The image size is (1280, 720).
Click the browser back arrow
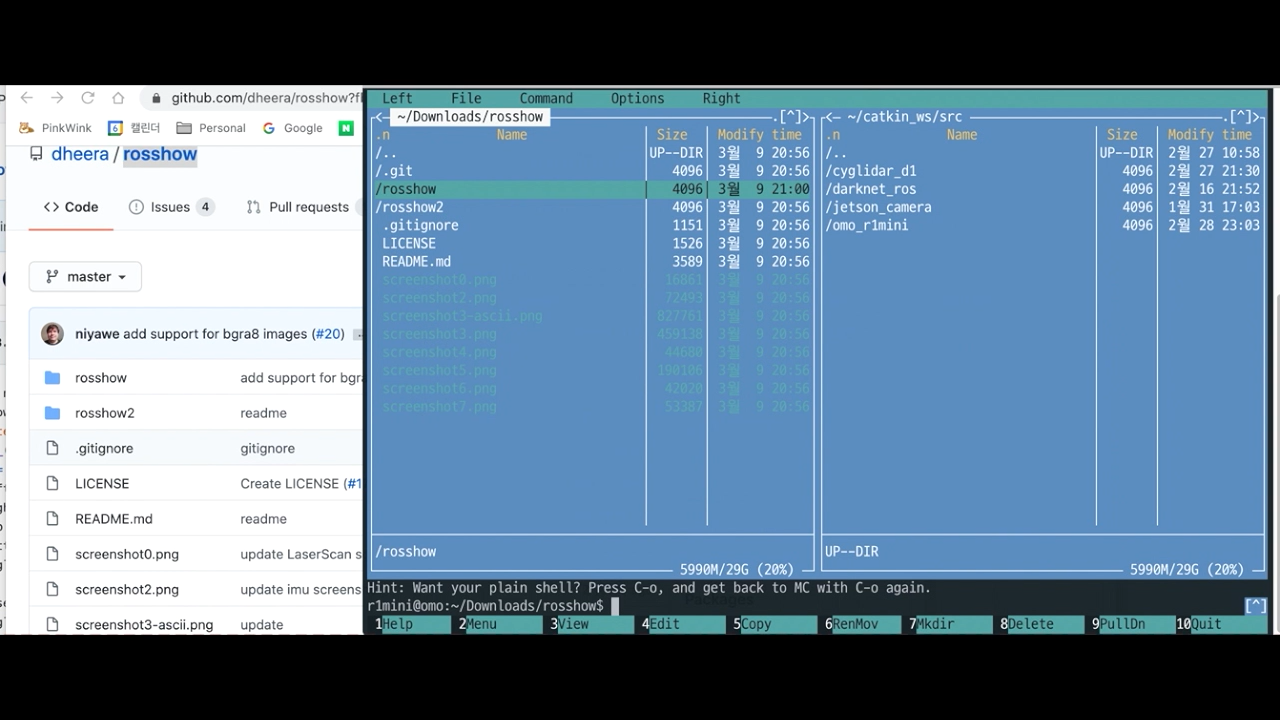(26, 98)
